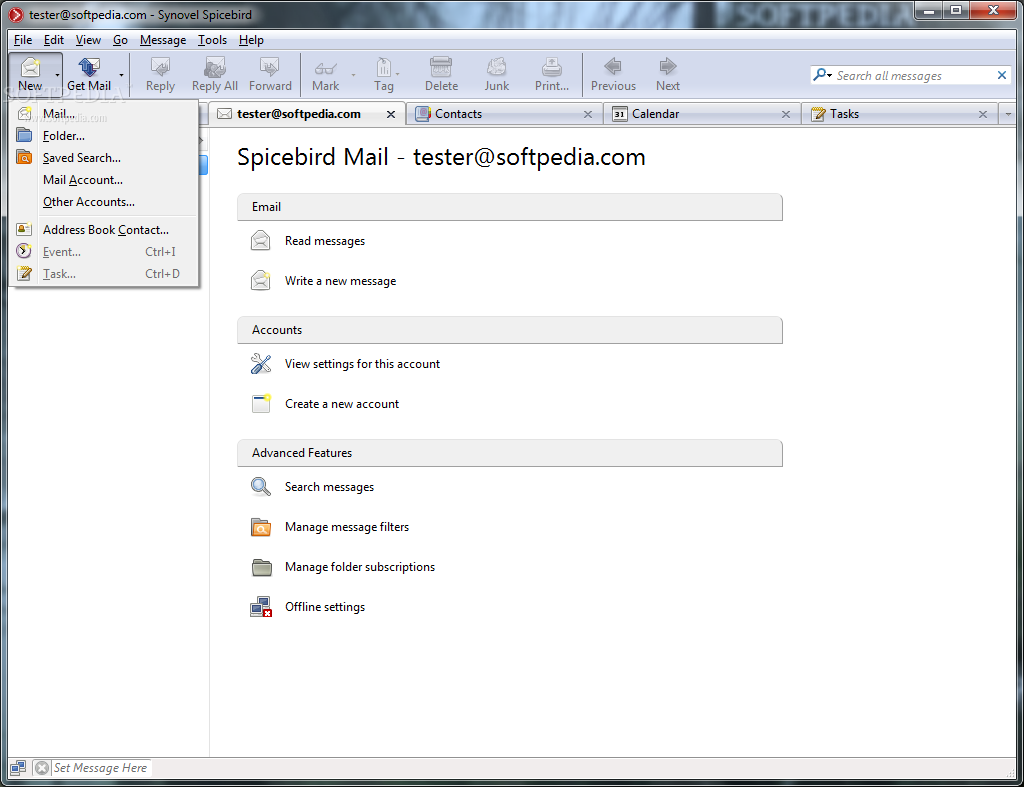This screenshot has height=787, width=1024.
Task: Close the tester@softpedia.com tab
Action: [391, 114]
